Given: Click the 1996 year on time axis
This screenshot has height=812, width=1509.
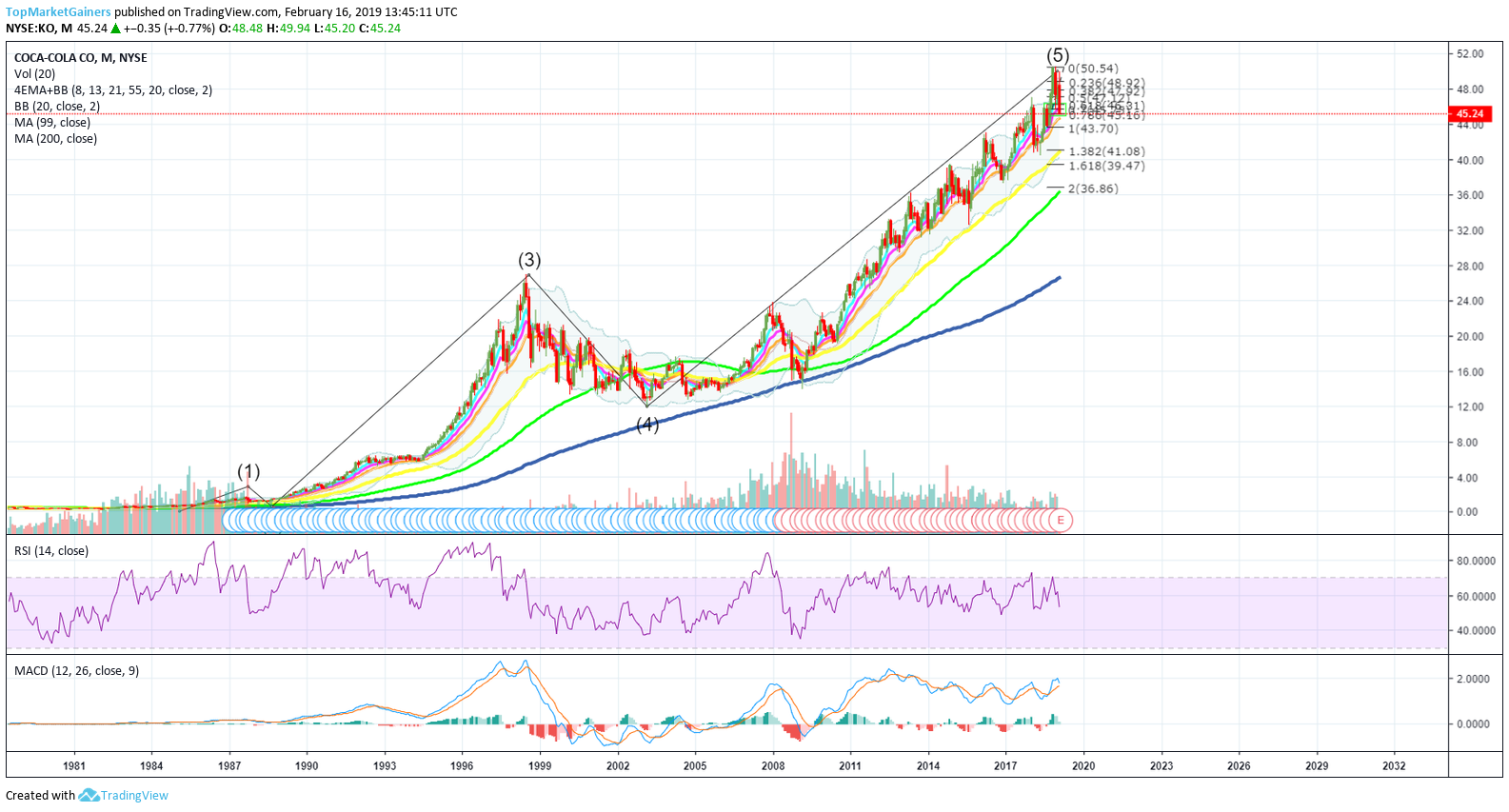Looking at the screenshot, I should [x=462, y=766].
